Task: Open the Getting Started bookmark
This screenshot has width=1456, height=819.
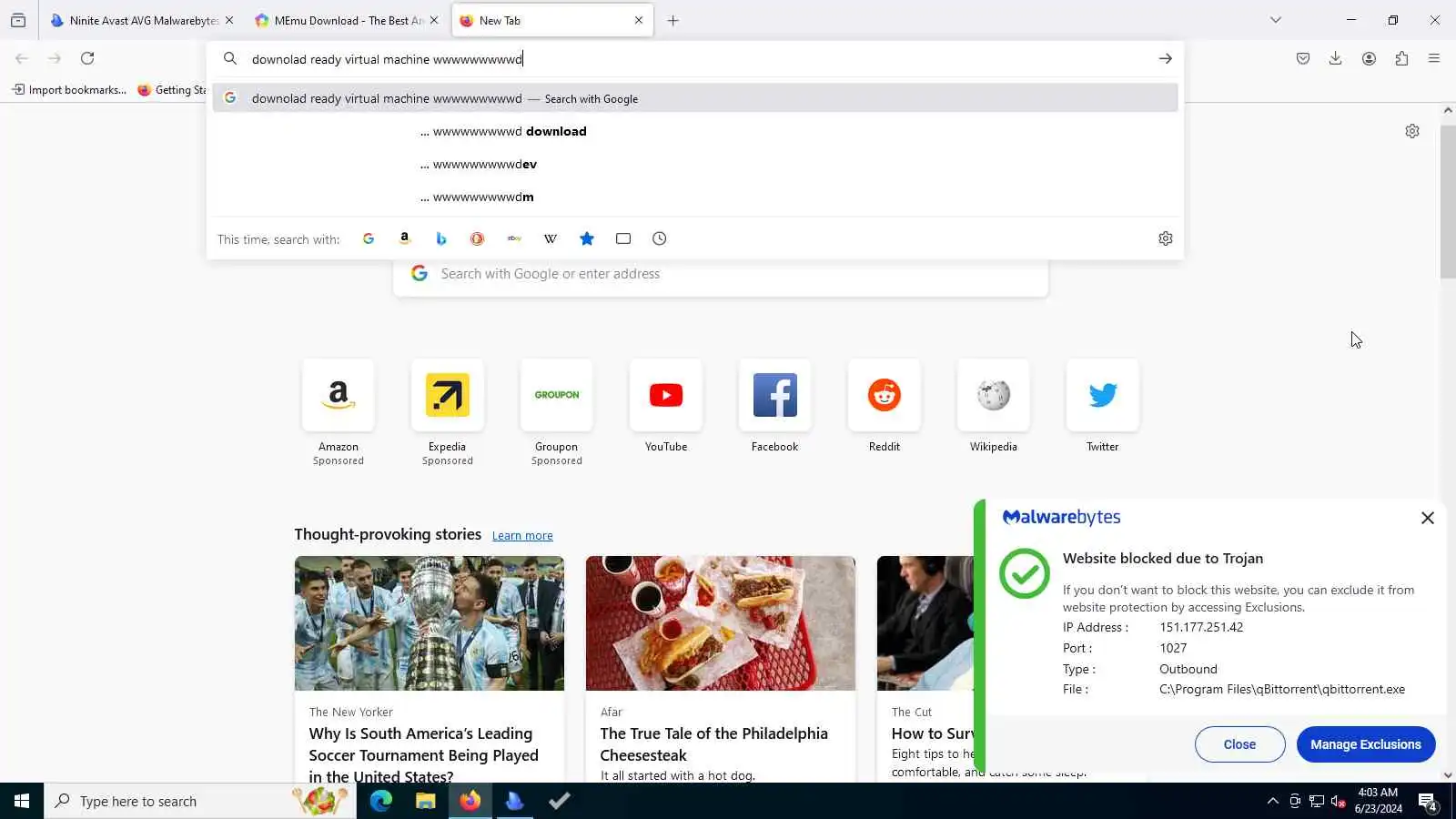Action: click(172, 89)
